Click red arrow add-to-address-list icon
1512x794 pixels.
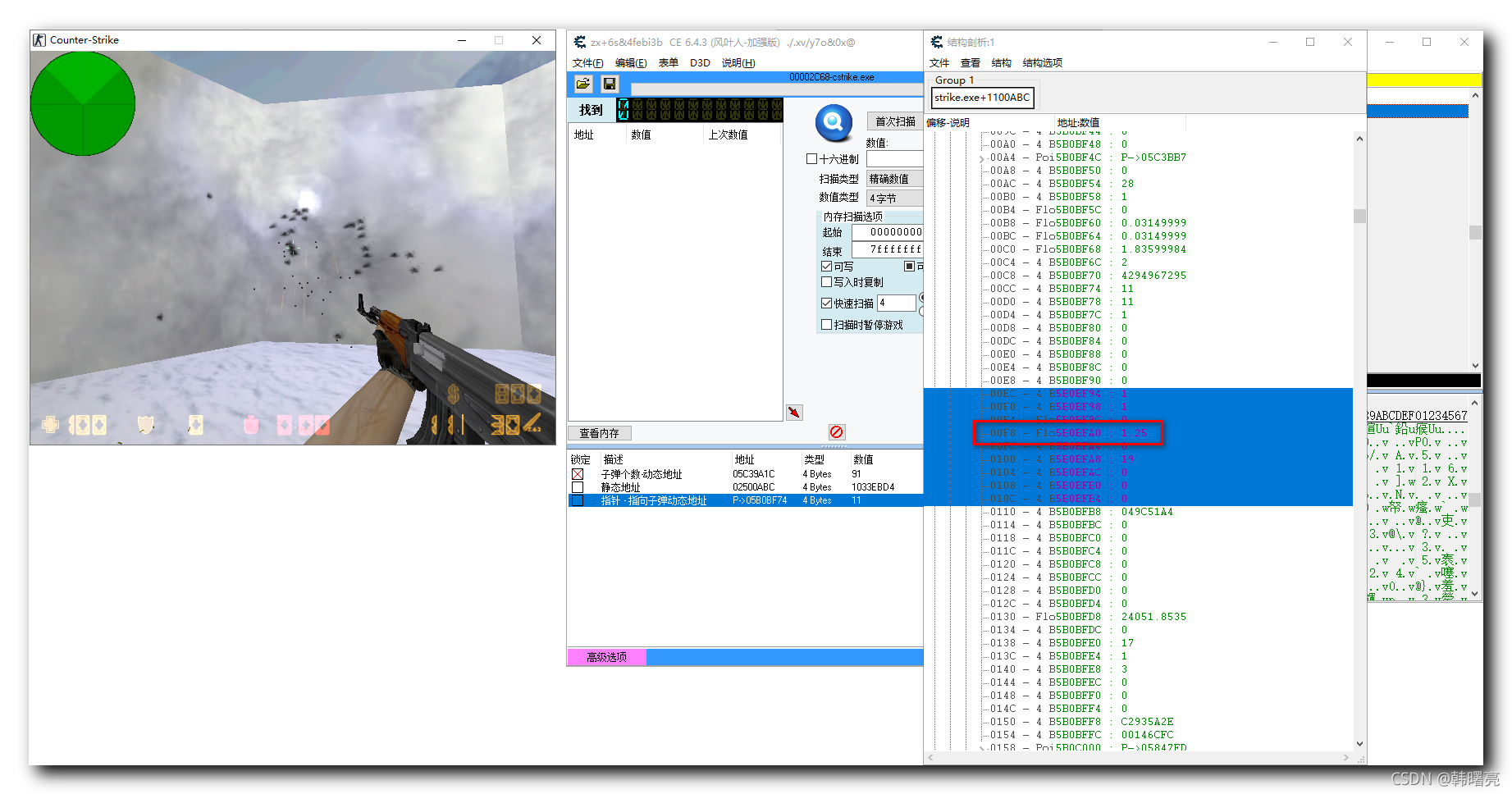(x=794, y=413)
